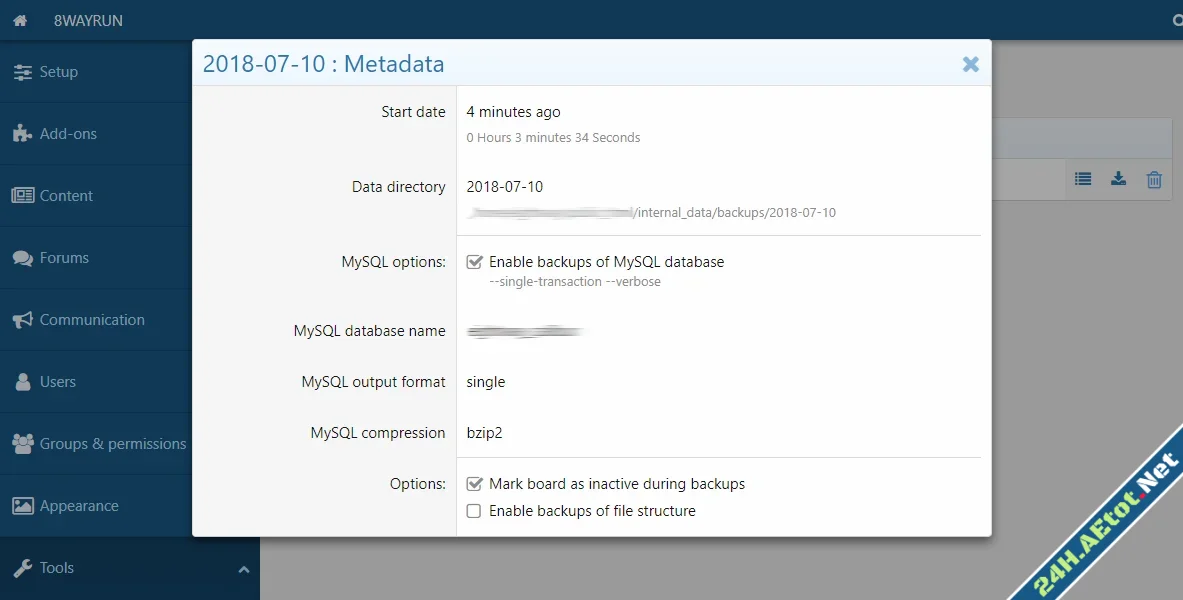
Task: Uncheck Enable backups of MySQL database
Action: tap(473, 261)
